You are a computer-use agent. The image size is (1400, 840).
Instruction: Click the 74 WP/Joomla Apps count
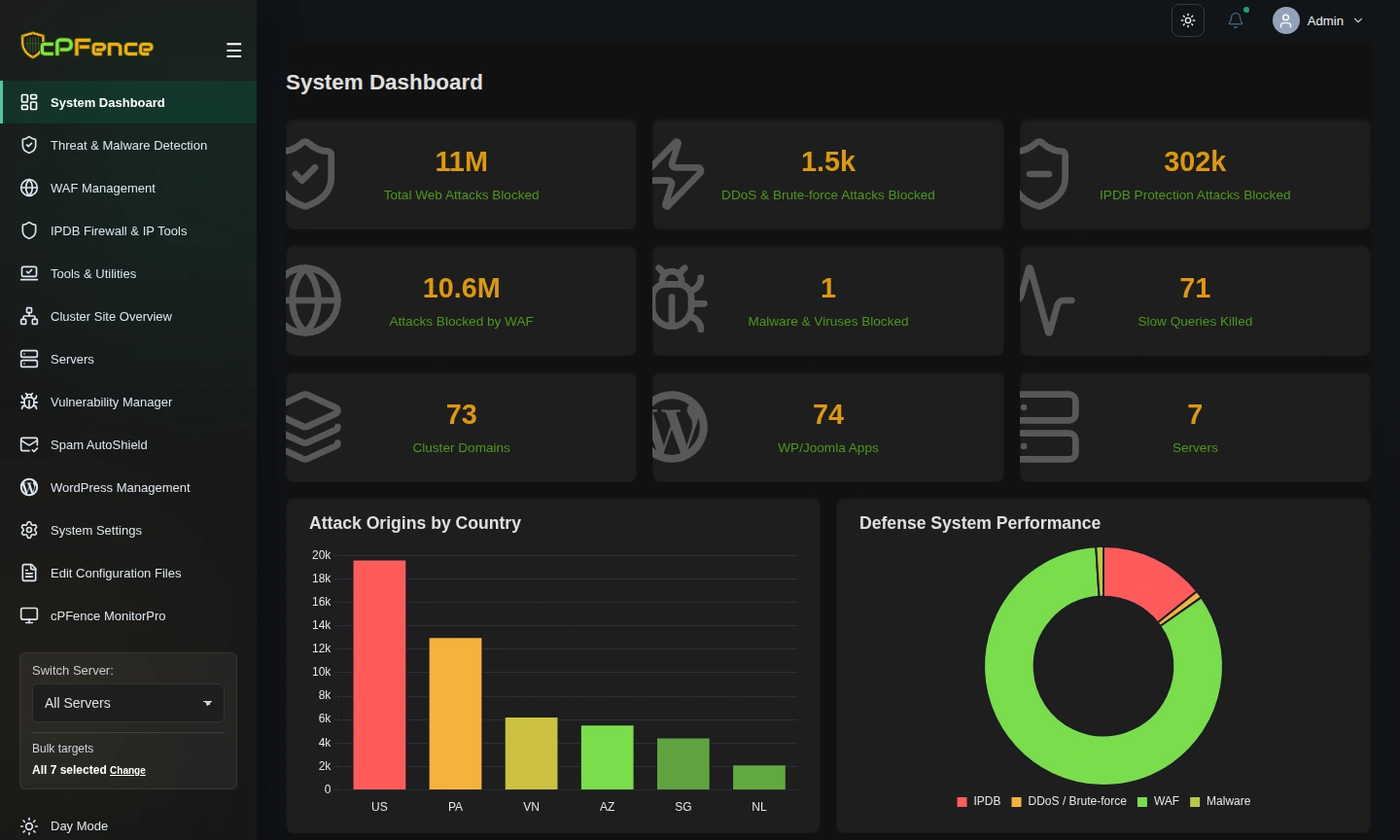(828, 414)
